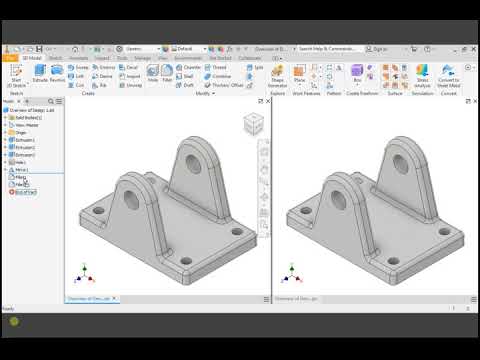
Task: Select the Decal tool
Action: coord(128,67)
